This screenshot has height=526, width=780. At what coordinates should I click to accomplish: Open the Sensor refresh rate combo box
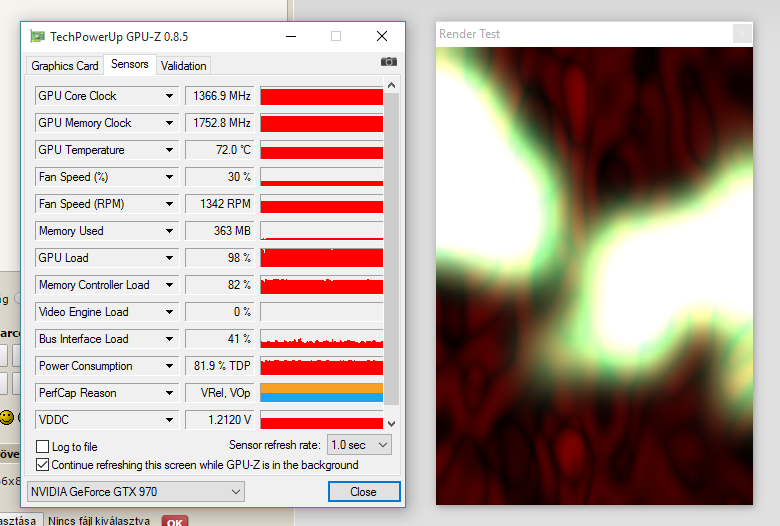[x=359, y=444]
